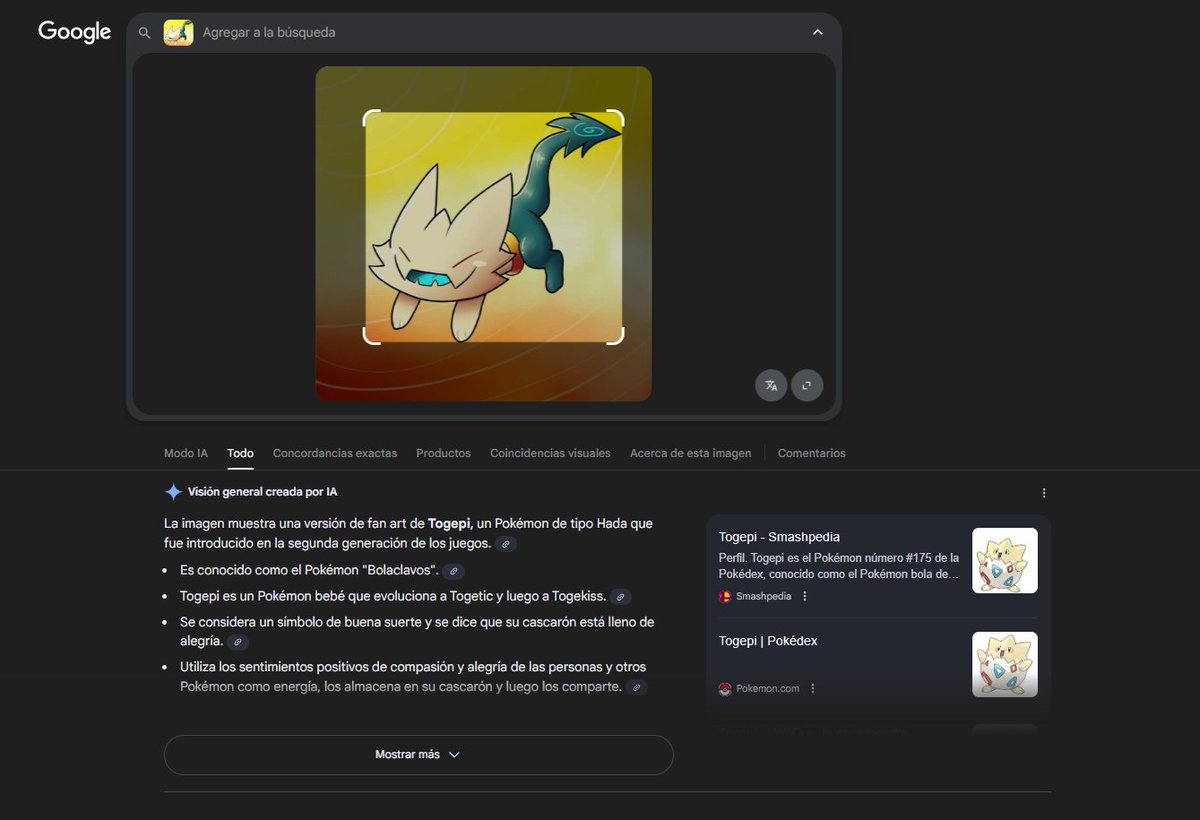This screenshot has height=820, width=1200.
Task: Open the three-dot menu next to Smashpedia
Action: pos(804,595)
